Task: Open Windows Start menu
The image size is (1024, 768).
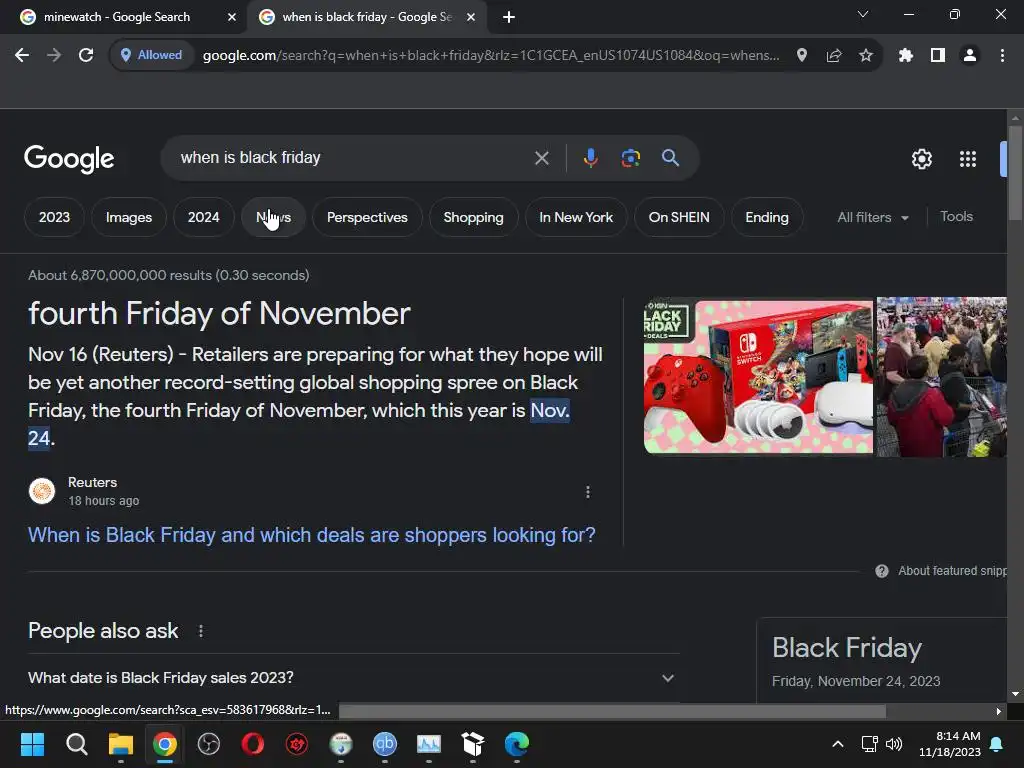Action: click(32, 744)
